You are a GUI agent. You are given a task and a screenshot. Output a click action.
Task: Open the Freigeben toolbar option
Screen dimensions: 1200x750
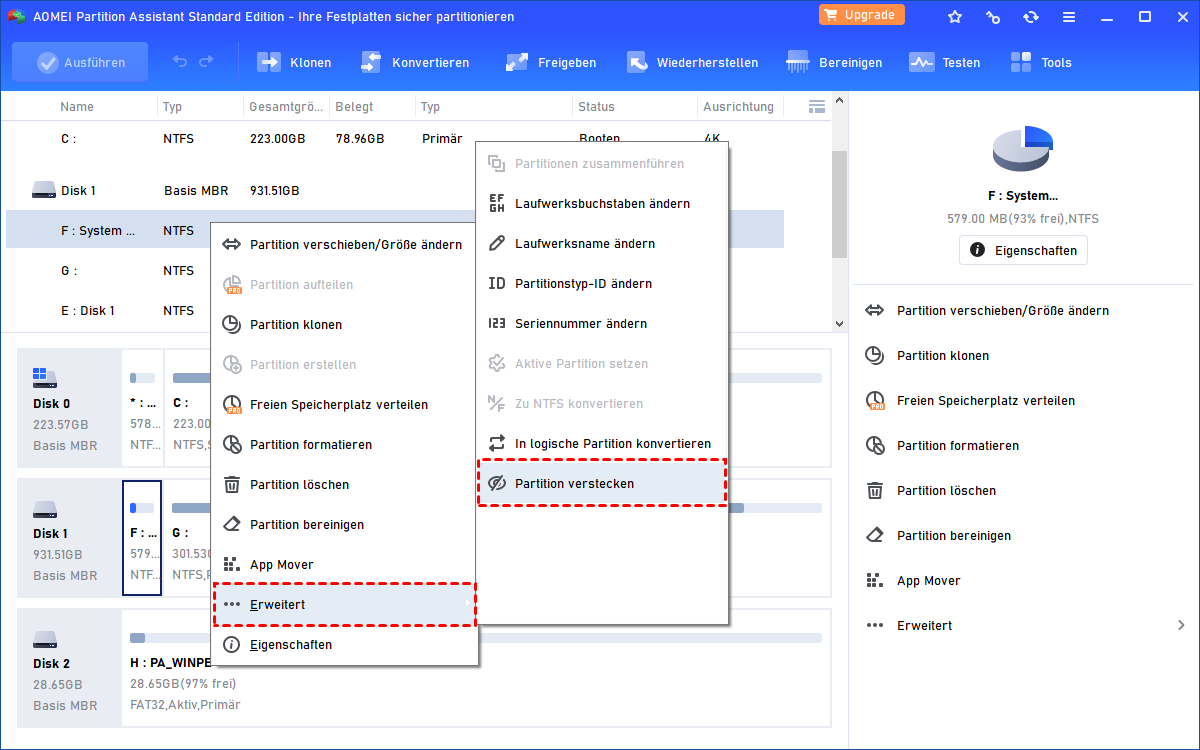550,62
